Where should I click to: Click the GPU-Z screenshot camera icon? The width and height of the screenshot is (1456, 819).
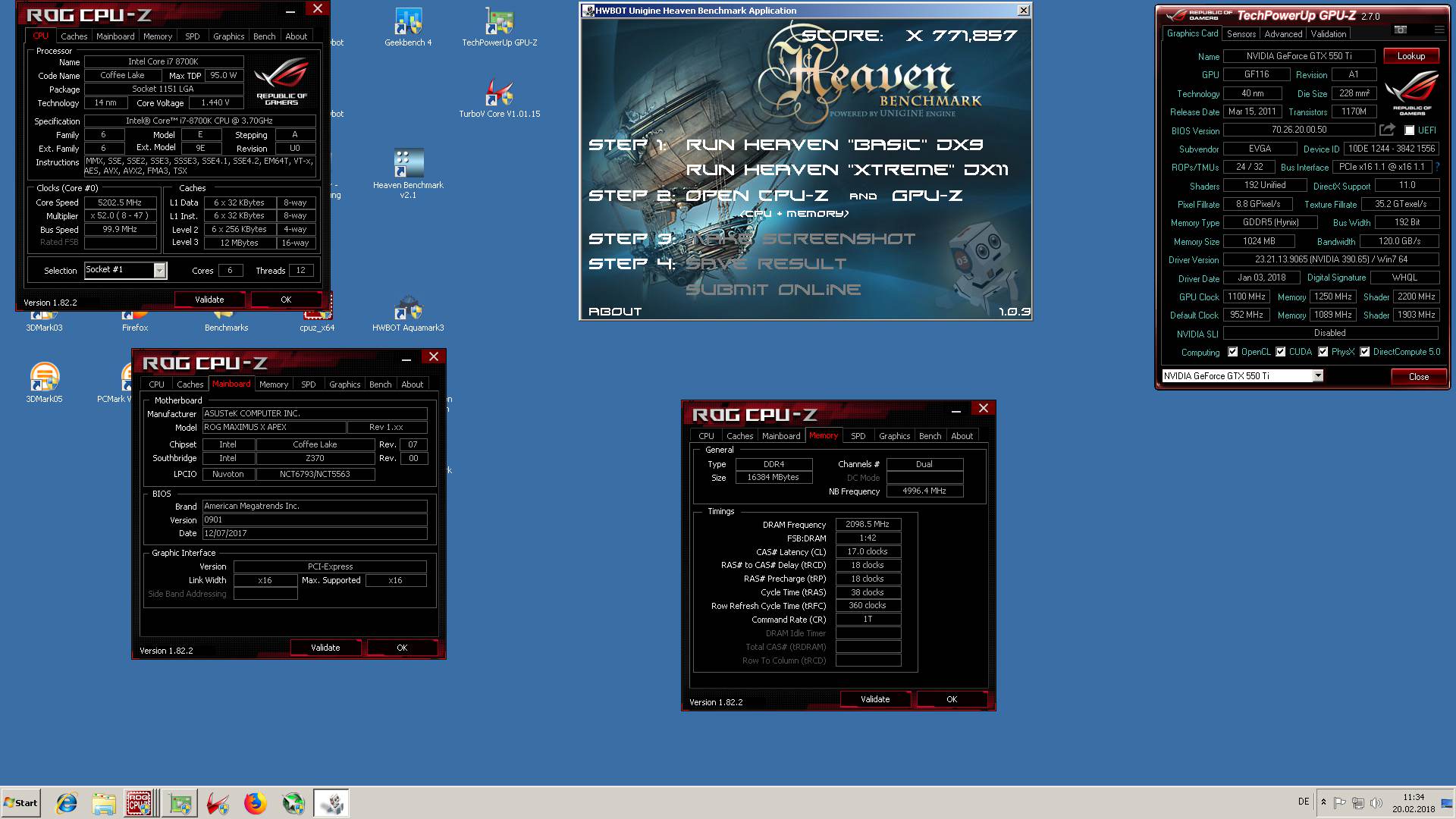pyautogui.click(x=1401, y=30)
